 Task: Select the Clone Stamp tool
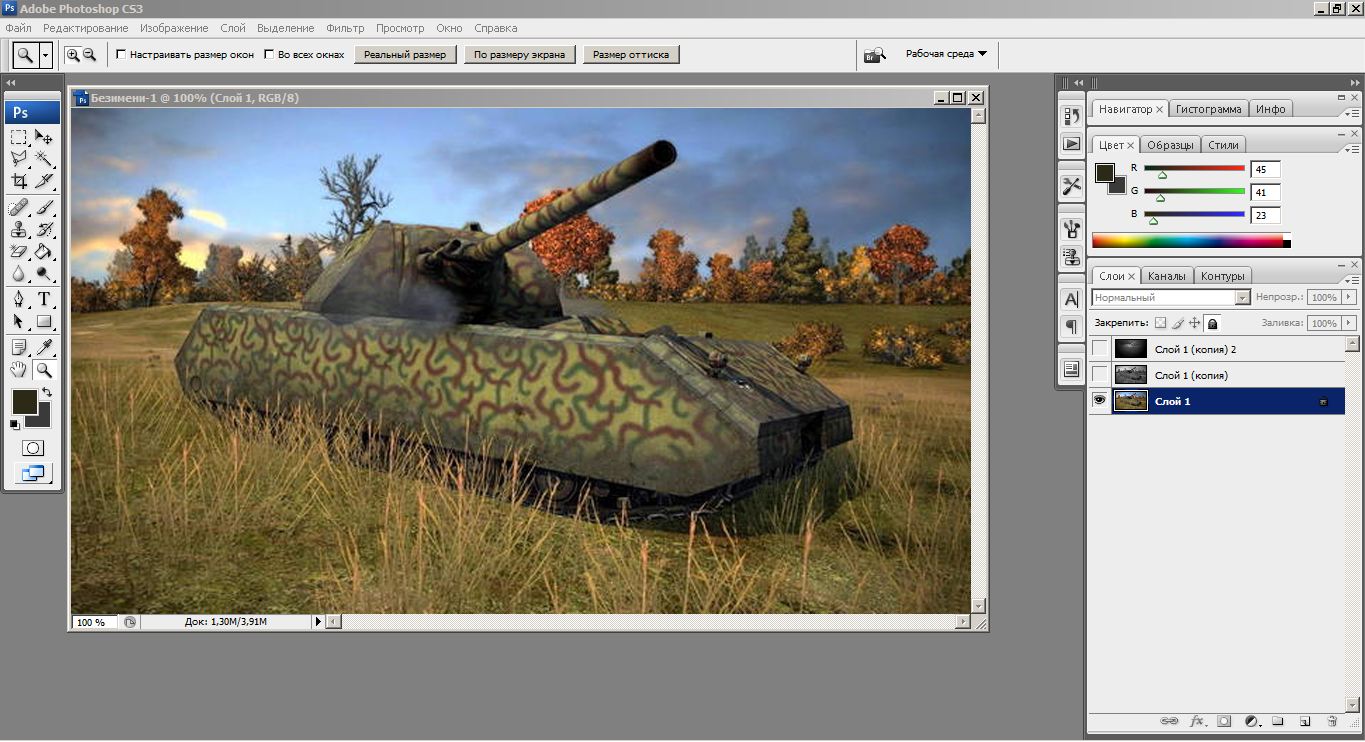(19, 230)
